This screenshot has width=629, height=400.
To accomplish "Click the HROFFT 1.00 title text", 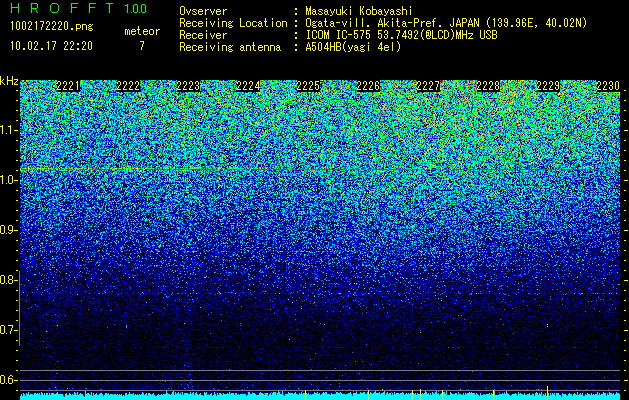I will pyautogui.click(x=78, y=8).
